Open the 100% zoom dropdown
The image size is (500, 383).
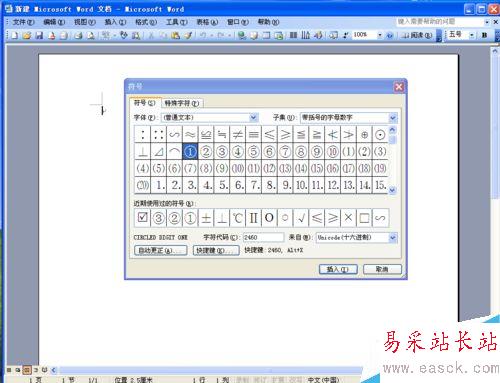[x=380, y=35]
